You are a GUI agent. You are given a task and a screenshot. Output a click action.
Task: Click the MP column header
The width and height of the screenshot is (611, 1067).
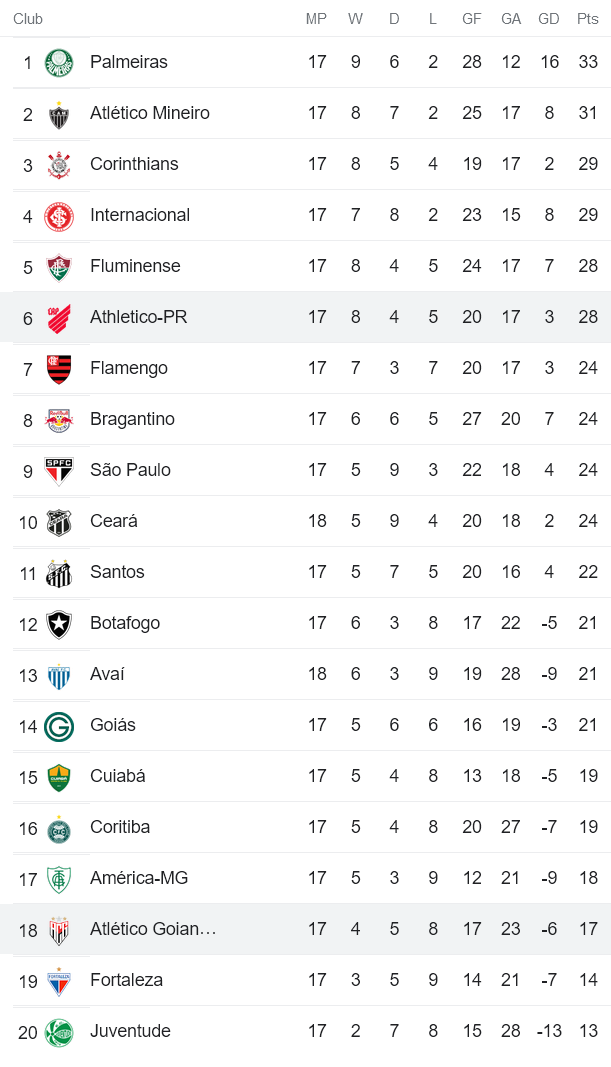click(316, 19)
